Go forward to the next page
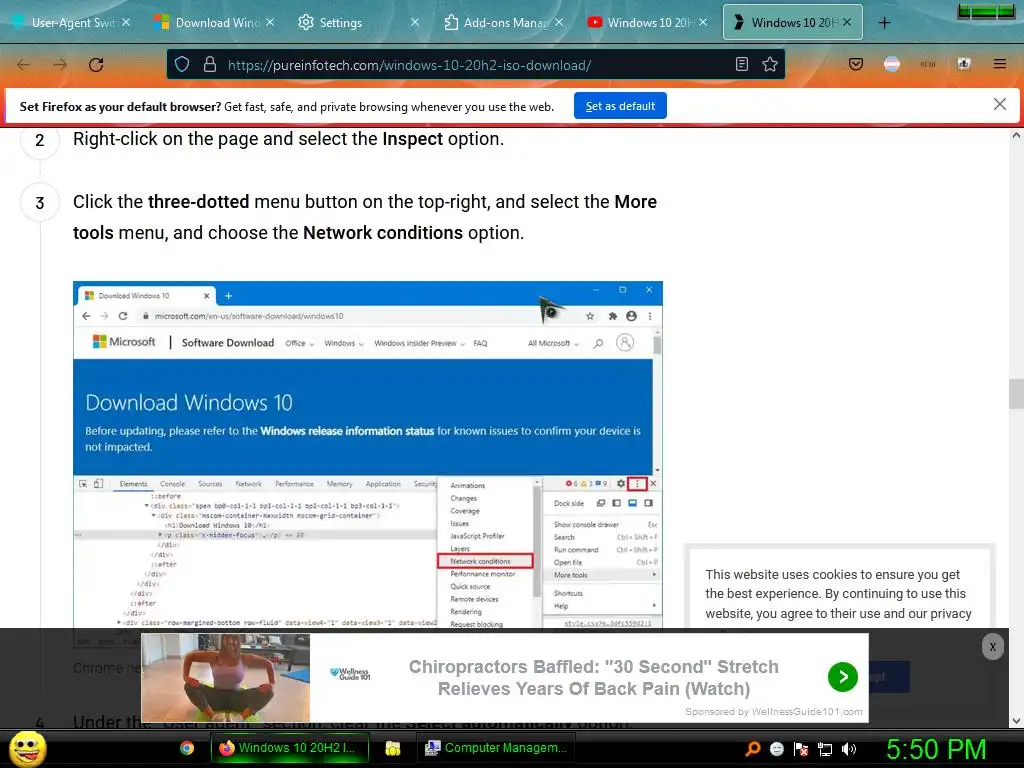1024x768 pixels. tap(60, 65)
